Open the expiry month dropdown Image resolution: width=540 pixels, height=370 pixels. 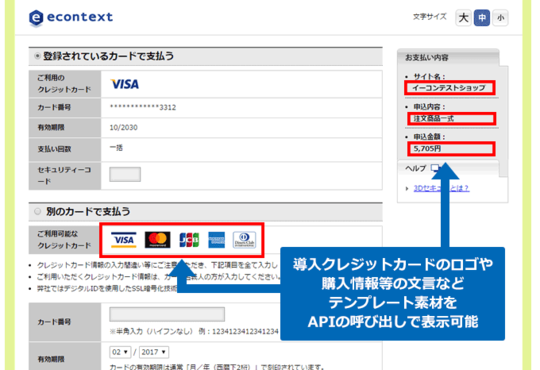120,352
